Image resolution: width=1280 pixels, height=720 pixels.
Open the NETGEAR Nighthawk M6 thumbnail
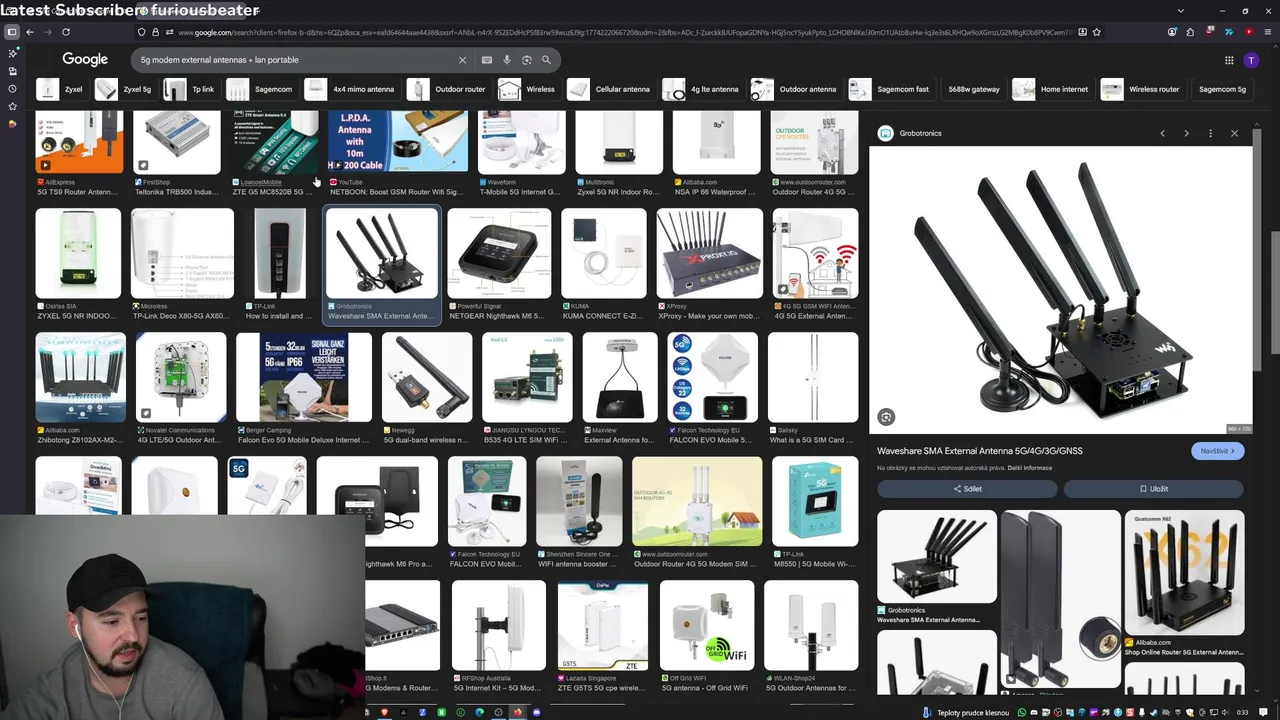[499, 254]
